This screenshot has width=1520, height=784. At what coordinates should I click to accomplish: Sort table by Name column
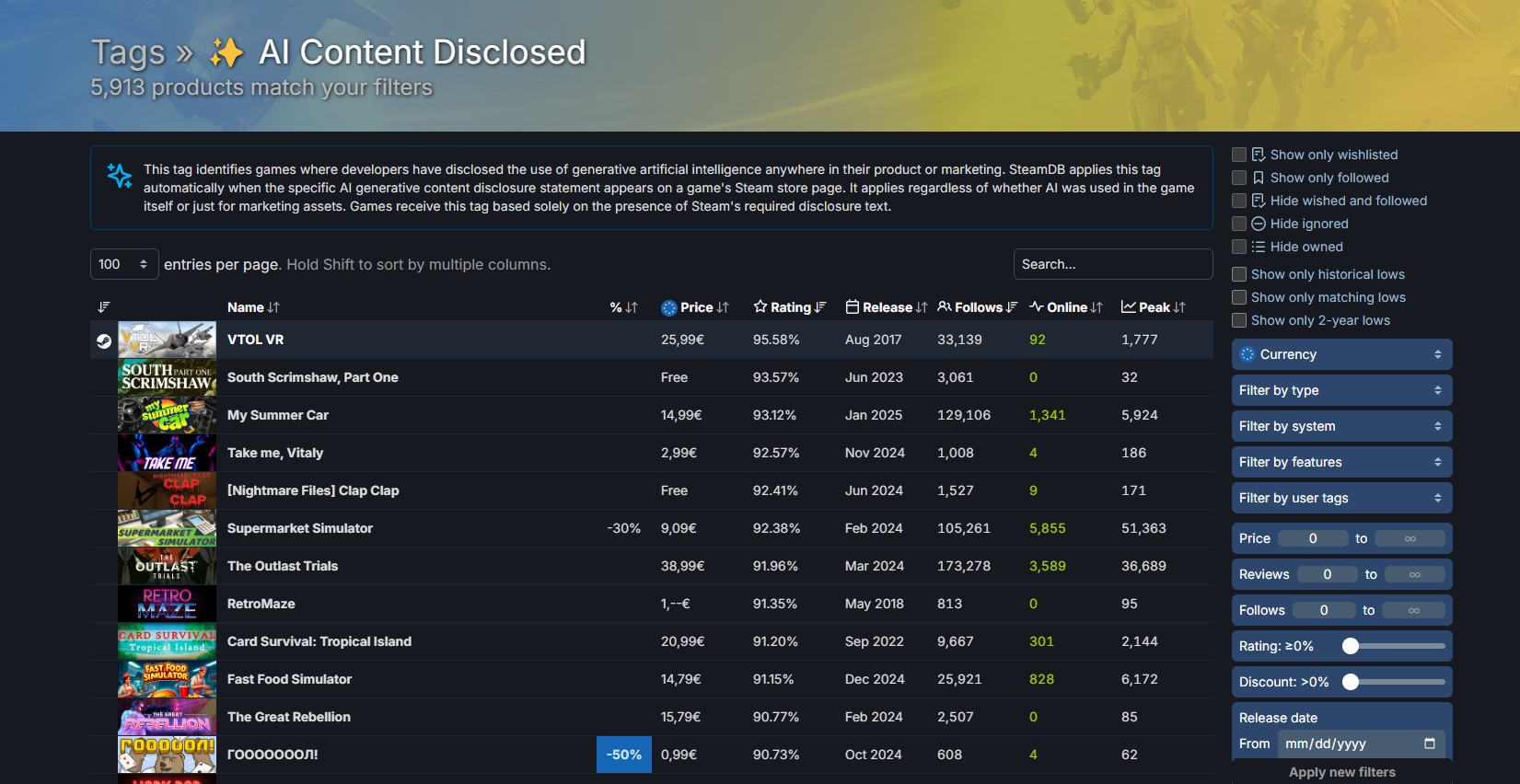click(253, 307)
